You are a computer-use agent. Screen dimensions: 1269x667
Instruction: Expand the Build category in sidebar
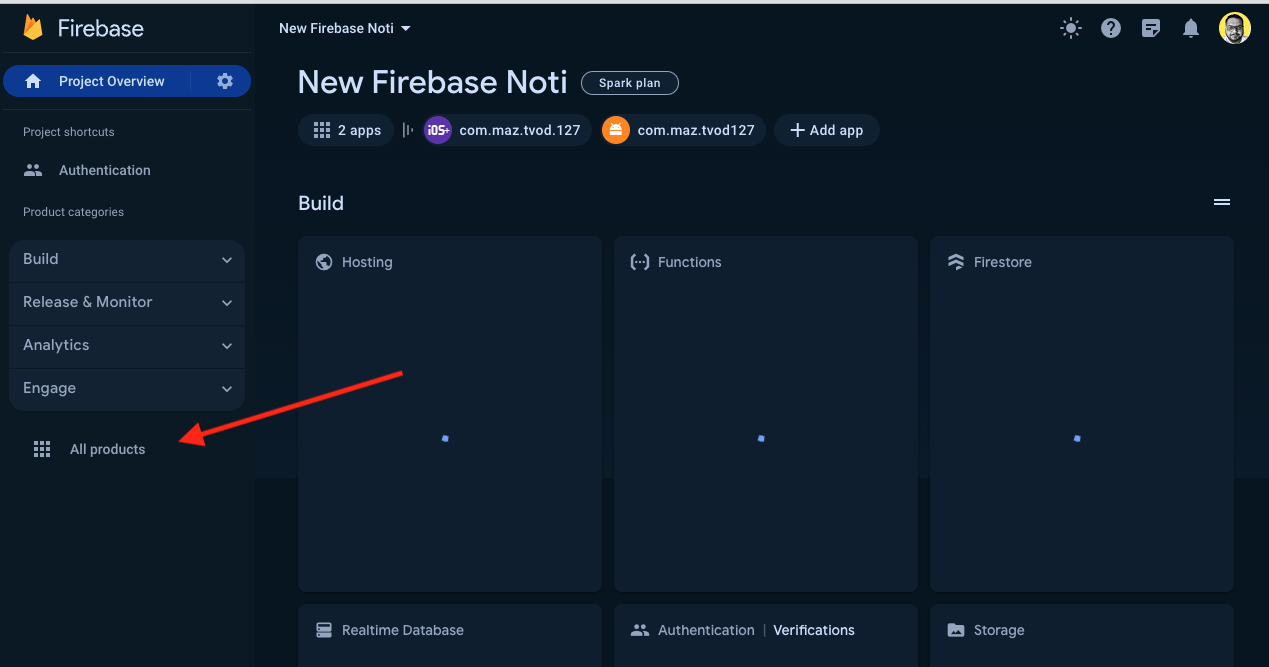tap(127, 259)
